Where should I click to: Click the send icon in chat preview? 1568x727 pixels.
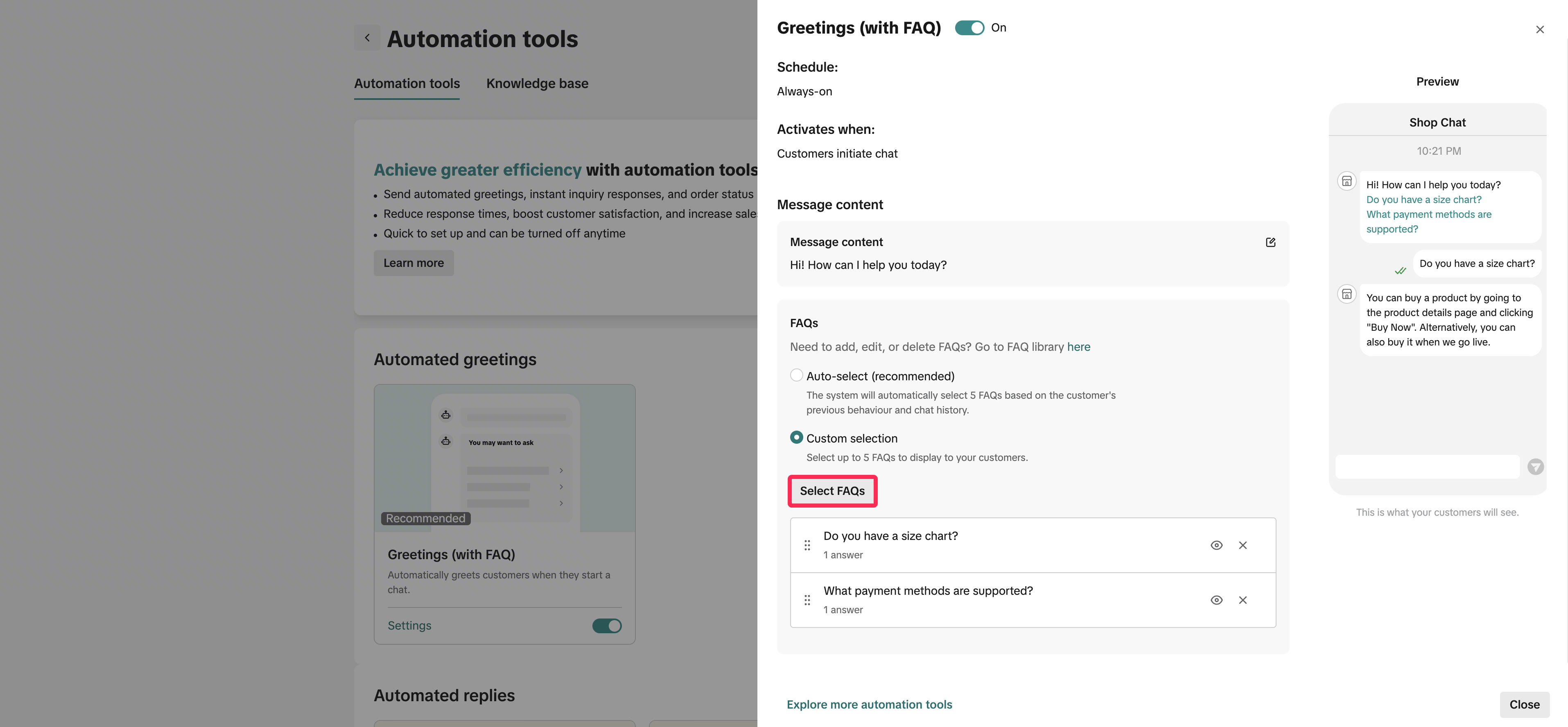1535,467
